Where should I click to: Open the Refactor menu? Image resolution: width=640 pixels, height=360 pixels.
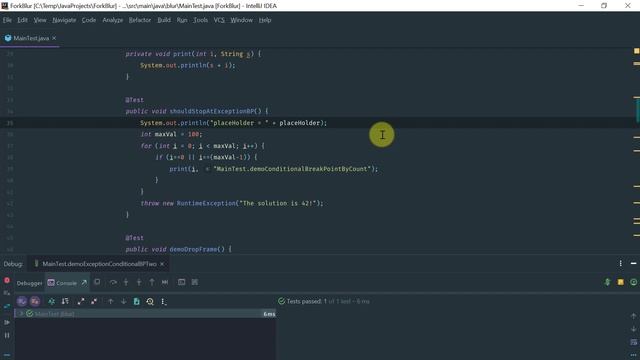[140, 20]
